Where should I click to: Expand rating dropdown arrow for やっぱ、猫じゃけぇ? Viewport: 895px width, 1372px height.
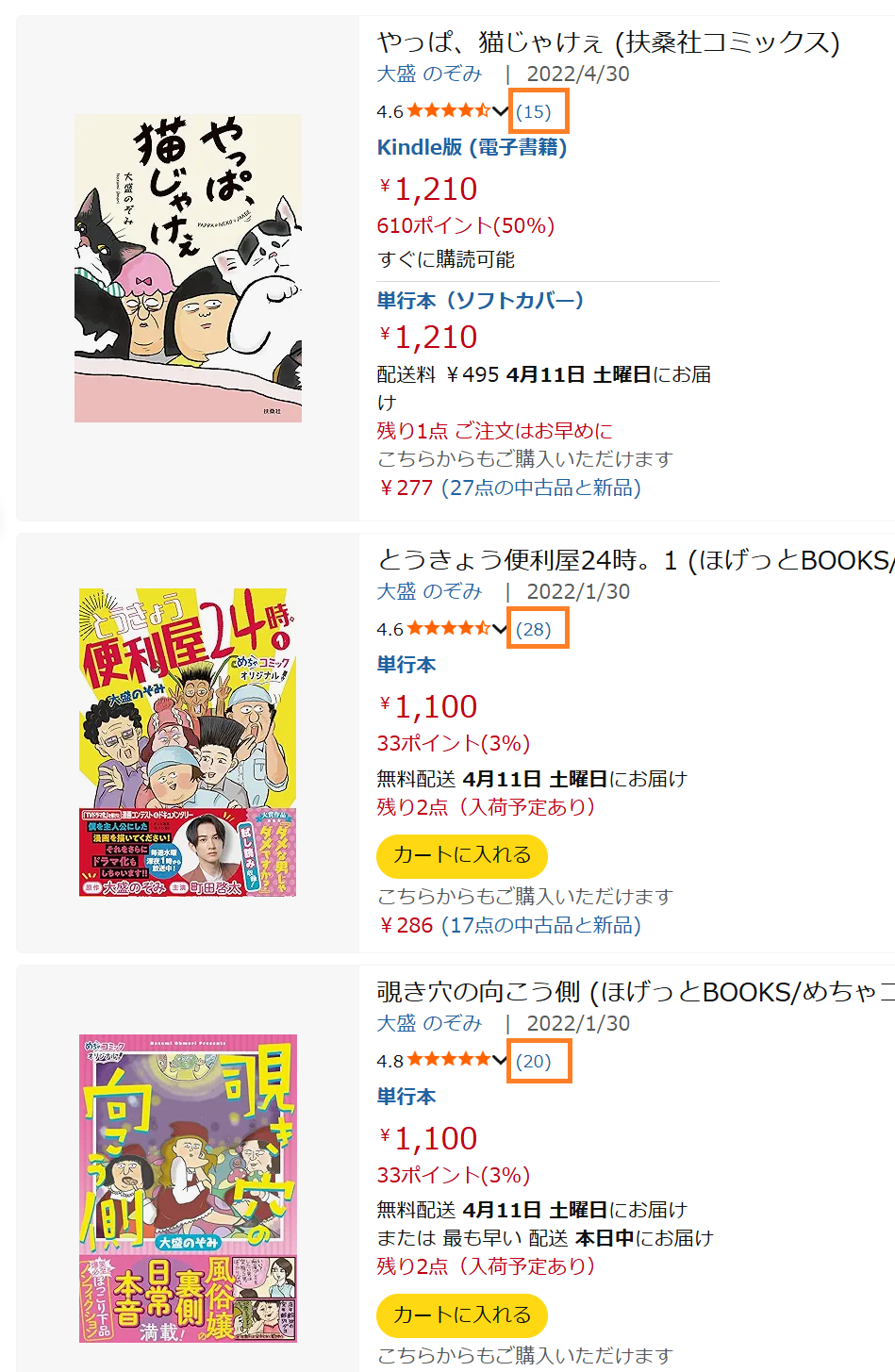(501, 112)
